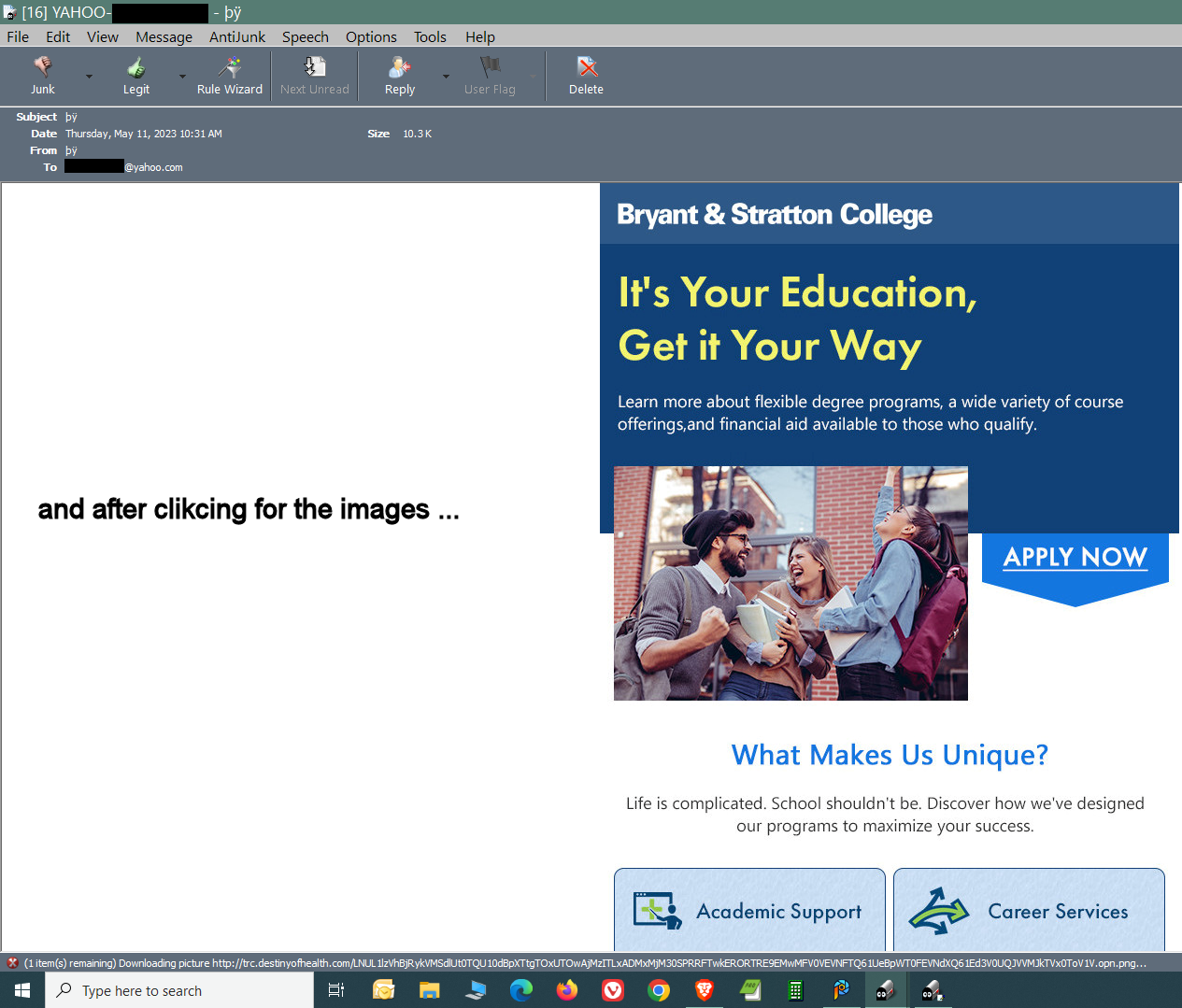This screenshot has height=1008, width=1182.
Task: Open the Rule Wizard
Action: [x=230, y=76]
